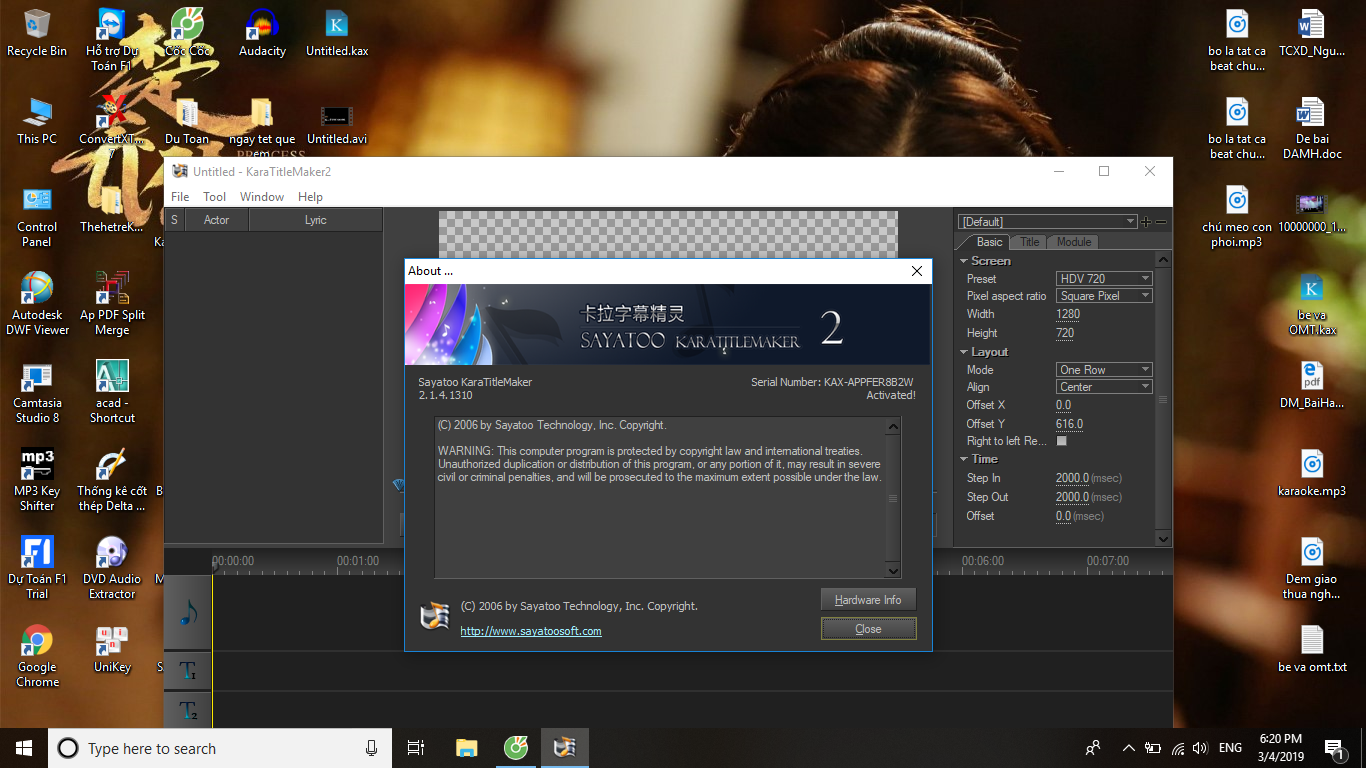Open the karaoke.mp3 desktop file
Viewport: 1366px width, 768px height.
(x=1312, y=473)
